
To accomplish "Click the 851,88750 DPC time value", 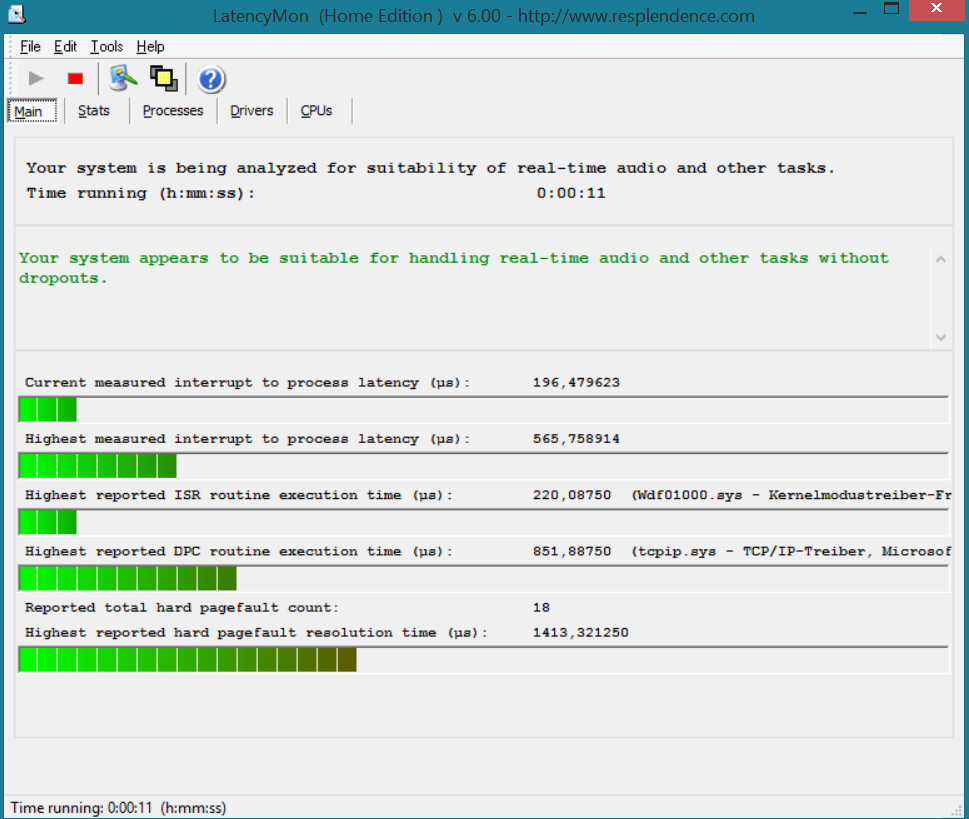I will coord(572,551).
